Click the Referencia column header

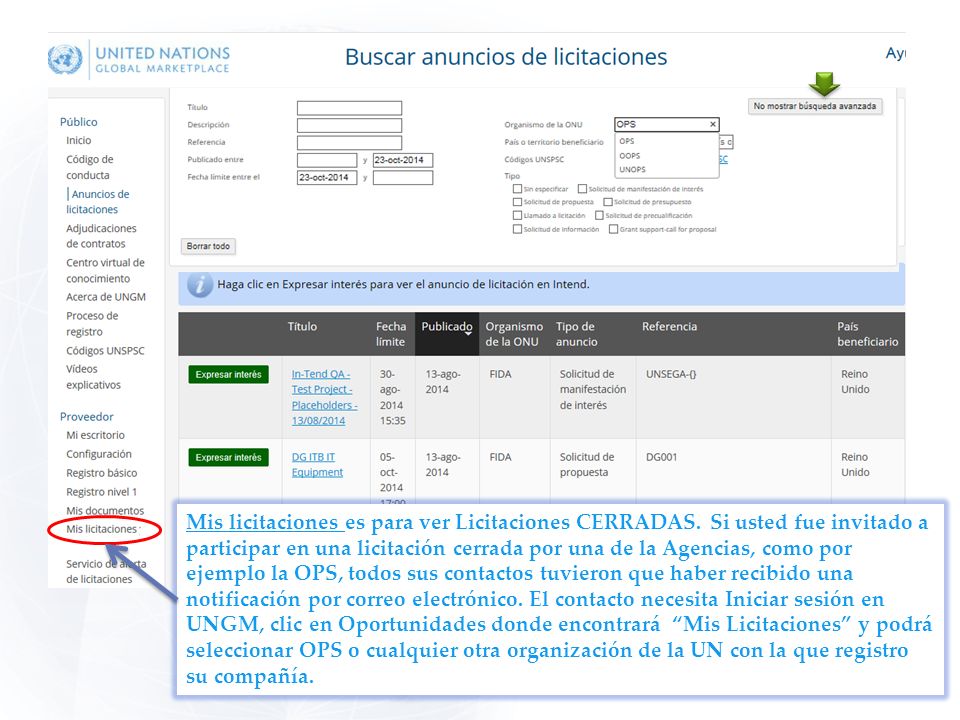coord(669,327)
